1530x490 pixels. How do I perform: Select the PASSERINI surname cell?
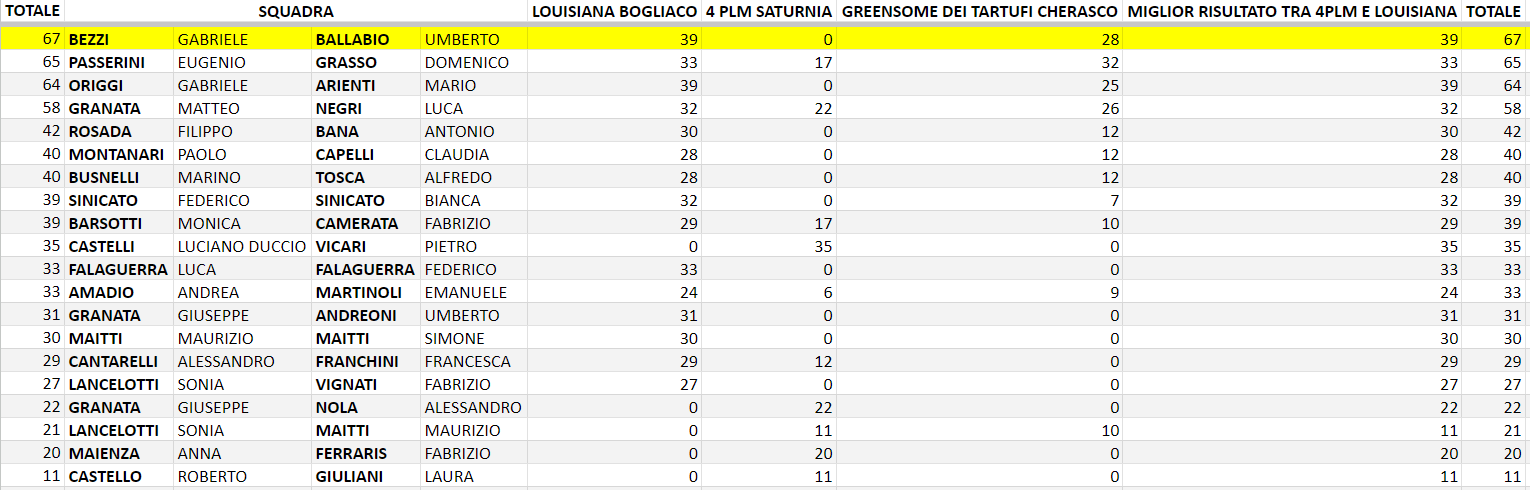(106, 62)
